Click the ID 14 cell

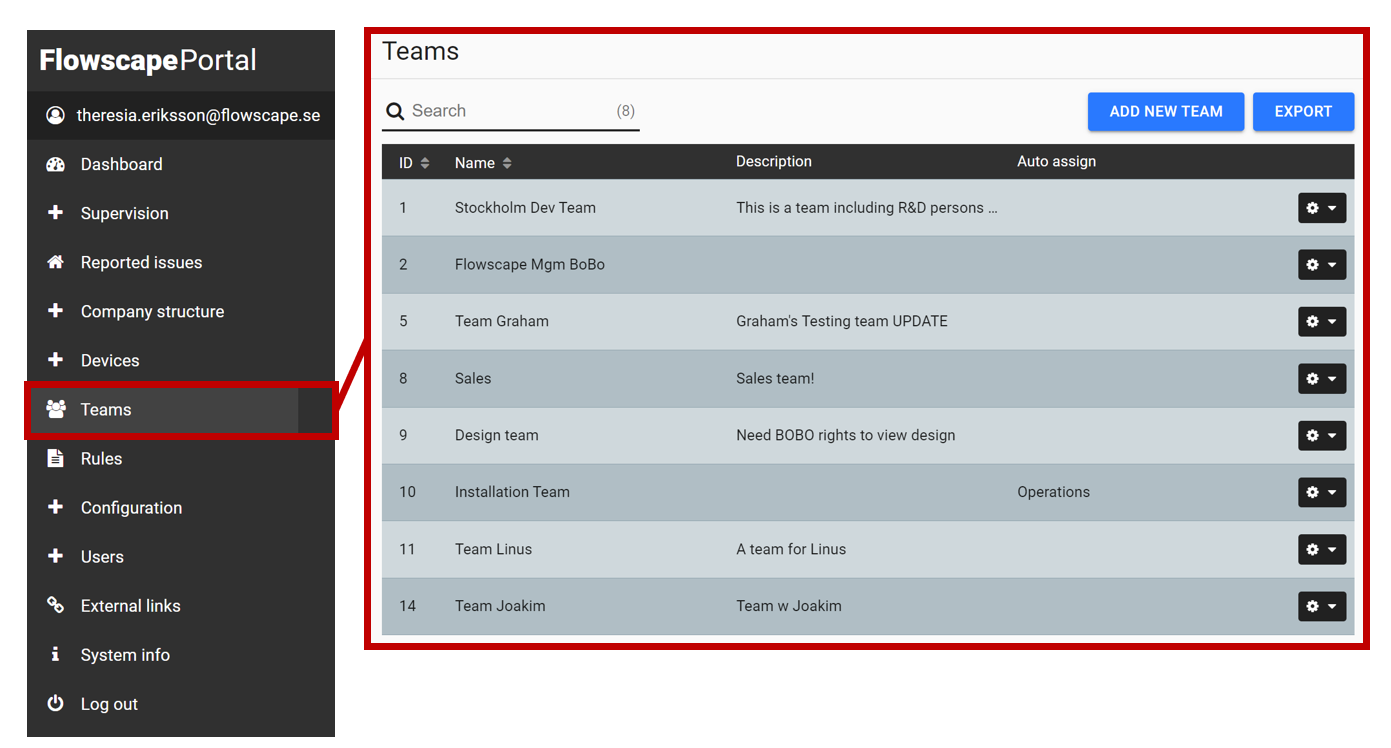[407, 607]
